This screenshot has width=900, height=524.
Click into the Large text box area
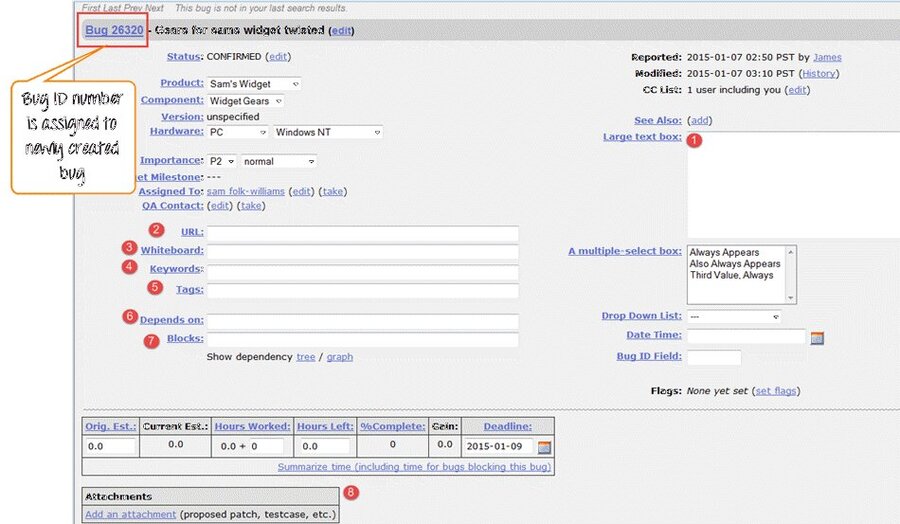[x=793, y=185]
